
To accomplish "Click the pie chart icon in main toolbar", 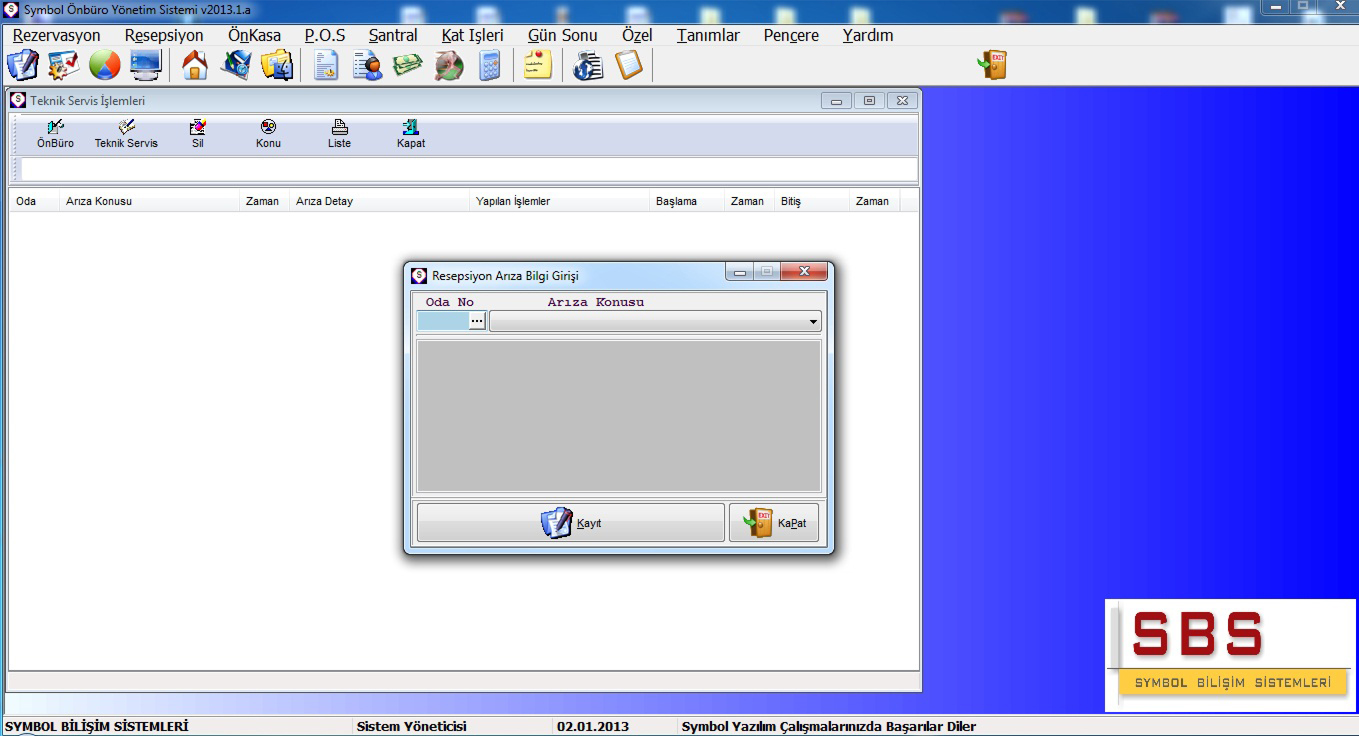I will [104, 65].
